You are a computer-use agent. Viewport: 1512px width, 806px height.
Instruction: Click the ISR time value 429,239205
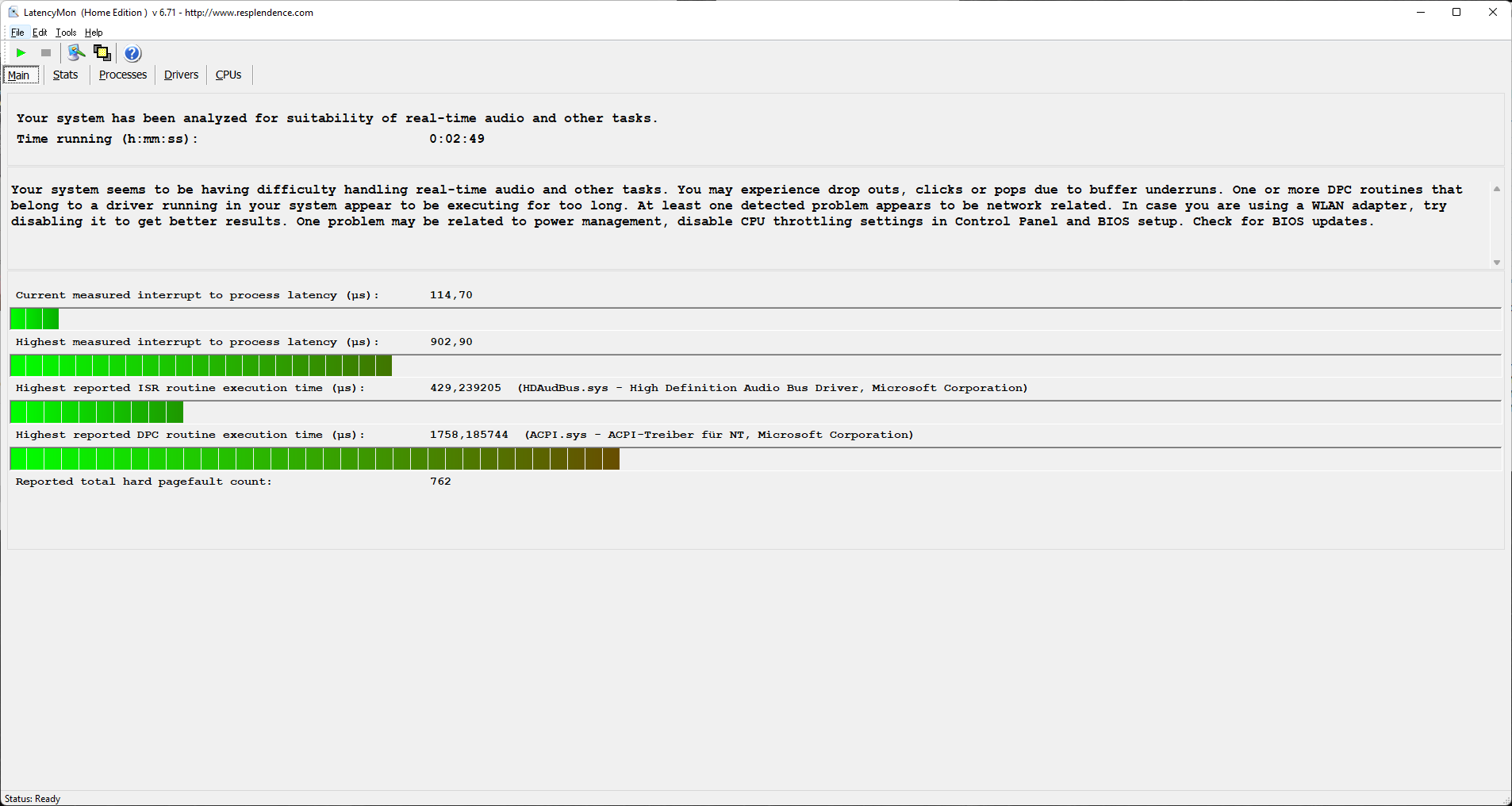click(466, 388)
